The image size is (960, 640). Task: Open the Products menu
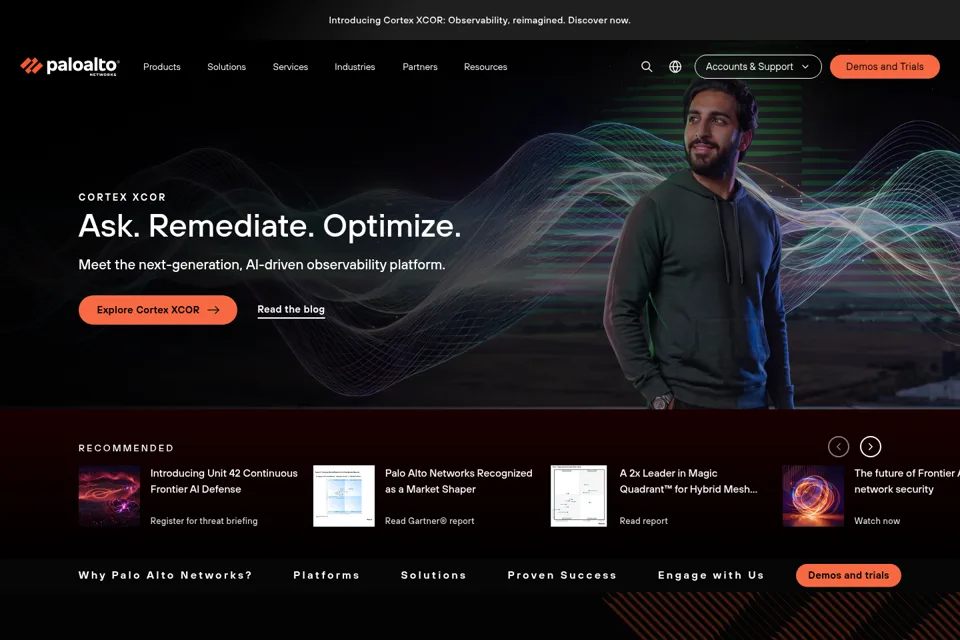(x=162, y=67)
